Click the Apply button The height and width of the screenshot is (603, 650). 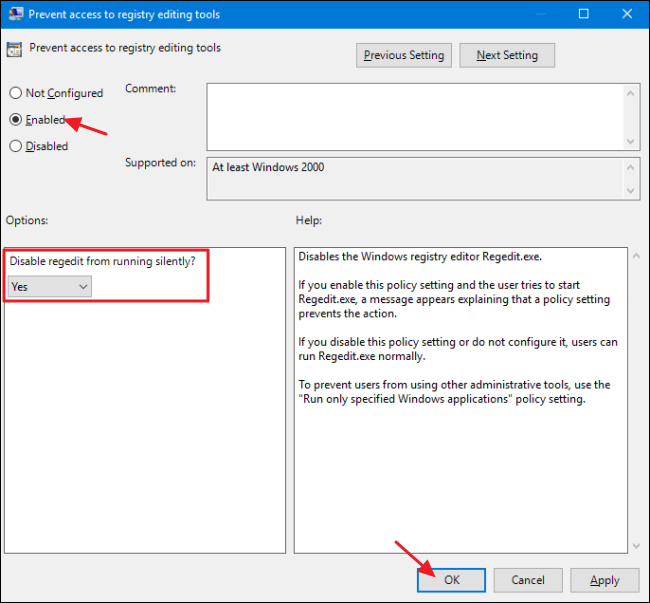click(x=604, y=580)
